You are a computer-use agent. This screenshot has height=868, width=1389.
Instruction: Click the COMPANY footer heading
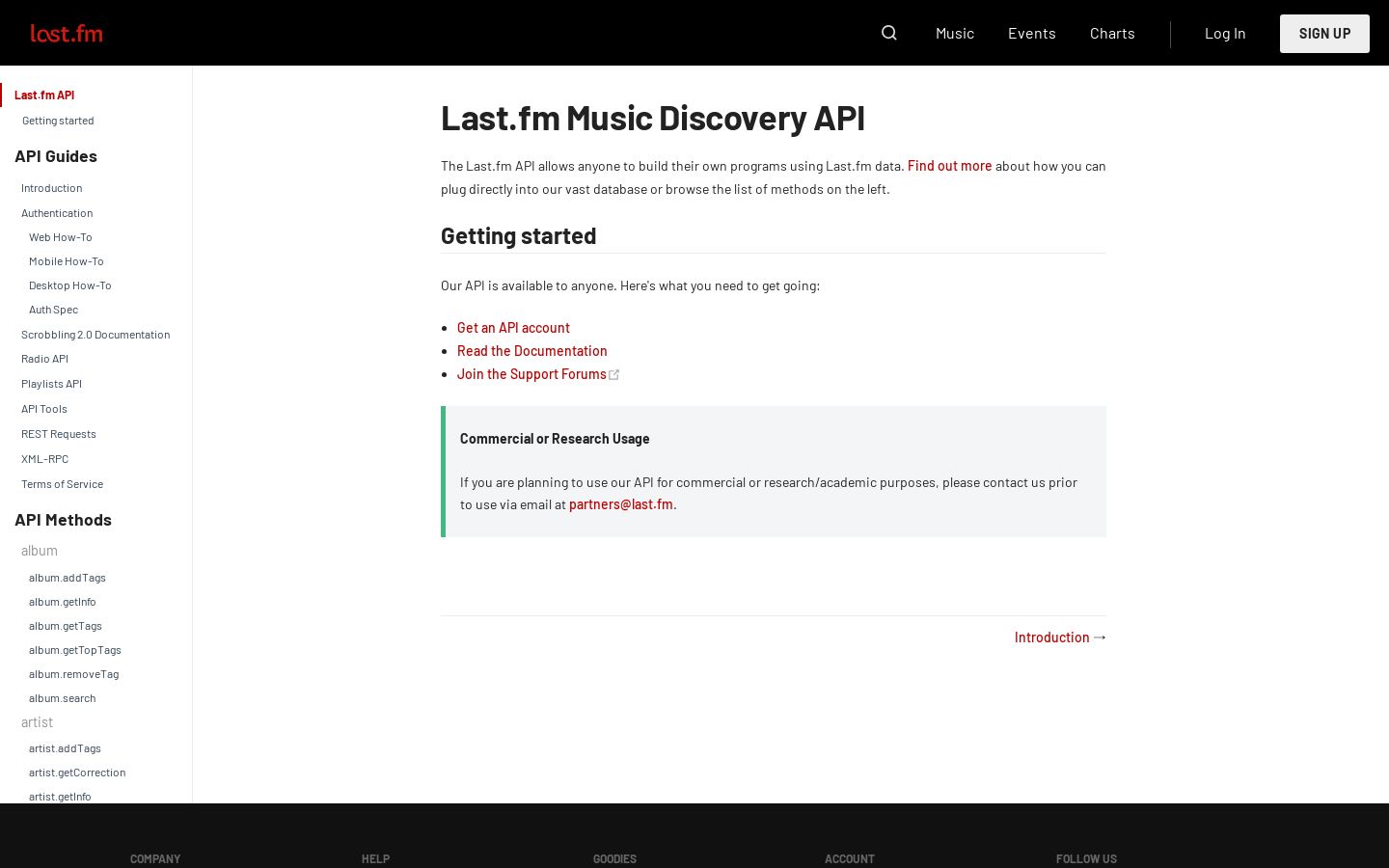pos(155,858)
